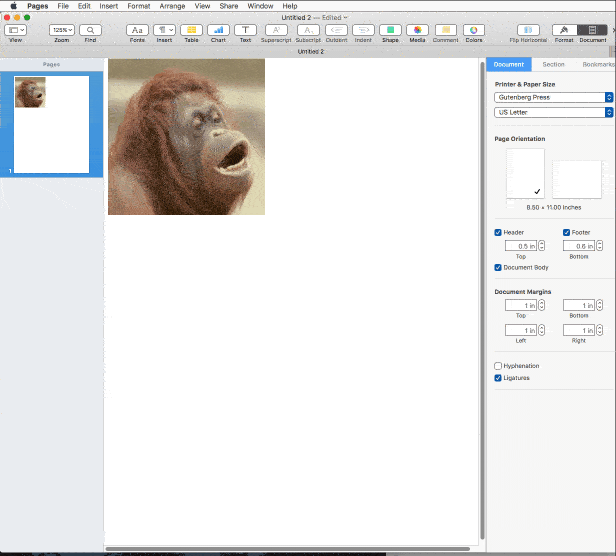Click the Bottom margin stepper
The width and height of the screenshot is (616, 556).
point(600,305)
